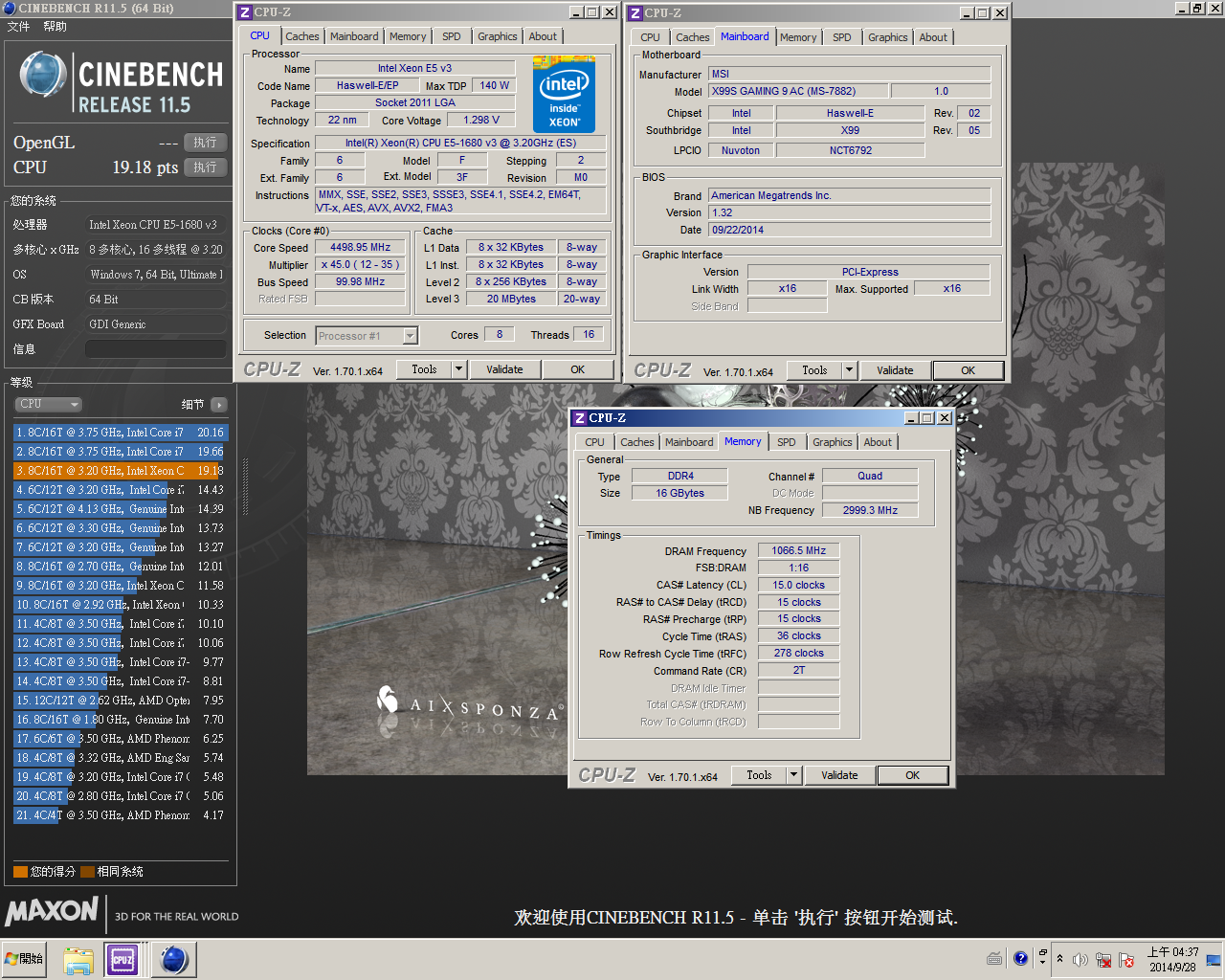Viewport: 1225px width, 980px height.
Task: Select CPU tab in CPU-Z Mainboard window
Action: click(651, 37)
